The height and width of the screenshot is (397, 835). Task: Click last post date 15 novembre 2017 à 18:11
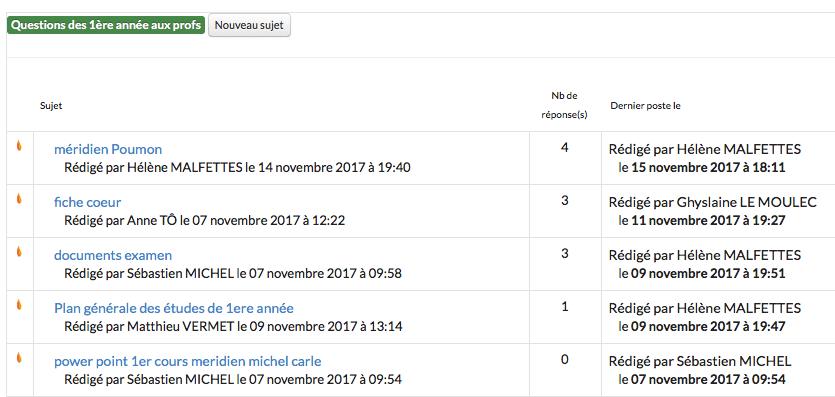click(x=708, y=168)
